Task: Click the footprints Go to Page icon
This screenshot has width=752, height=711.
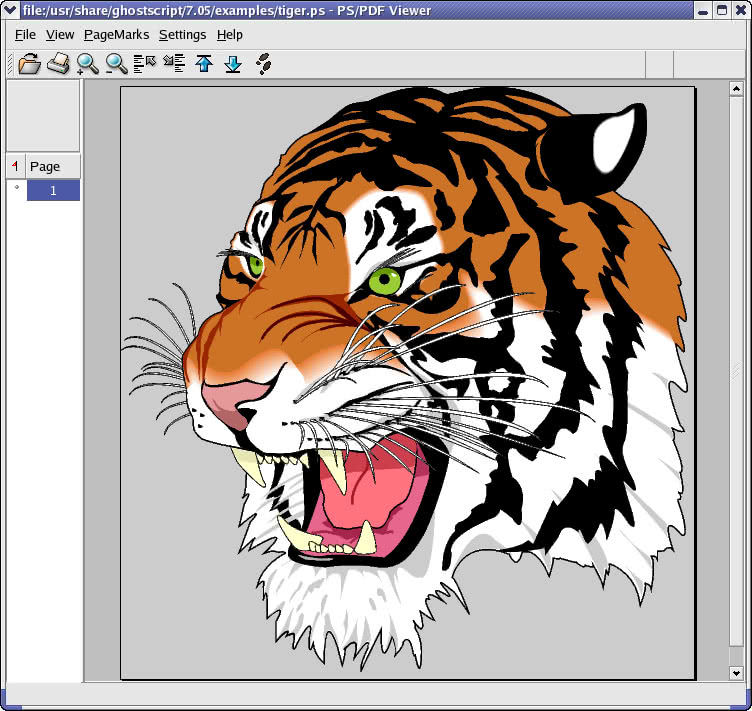Action: 264,64
